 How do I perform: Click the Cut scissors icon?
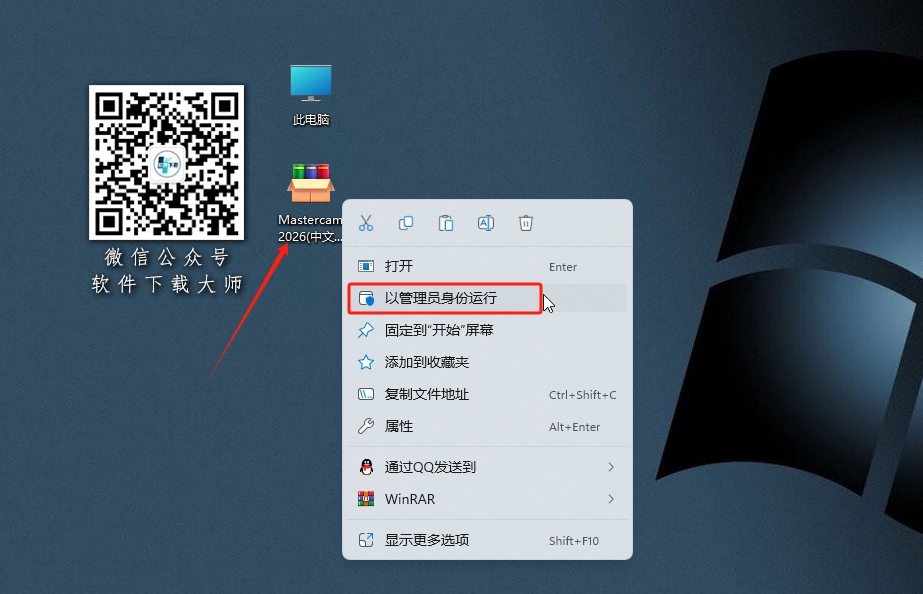click(x=366, y=223)
